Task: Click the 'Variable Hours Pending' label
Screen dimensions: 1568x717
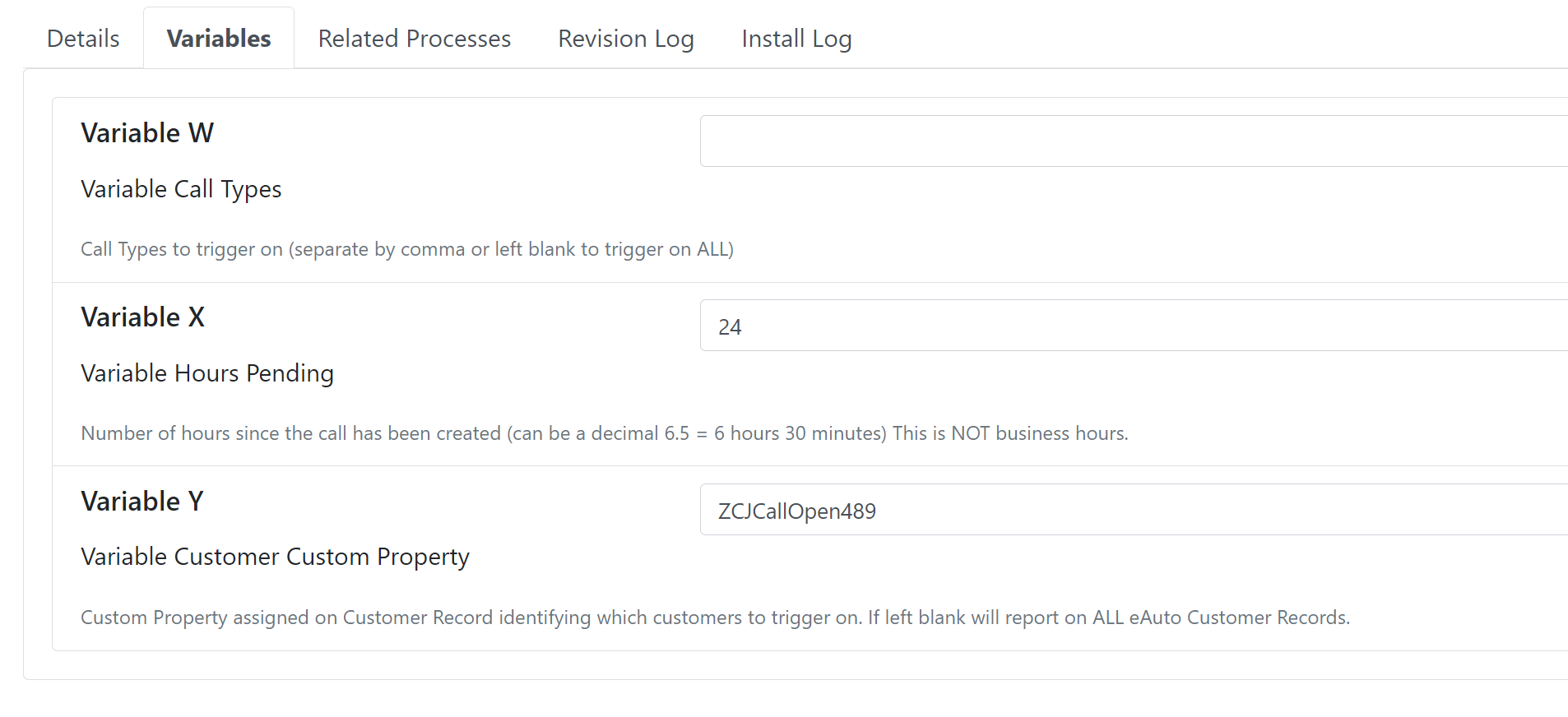Action: [x=207, y=373]
